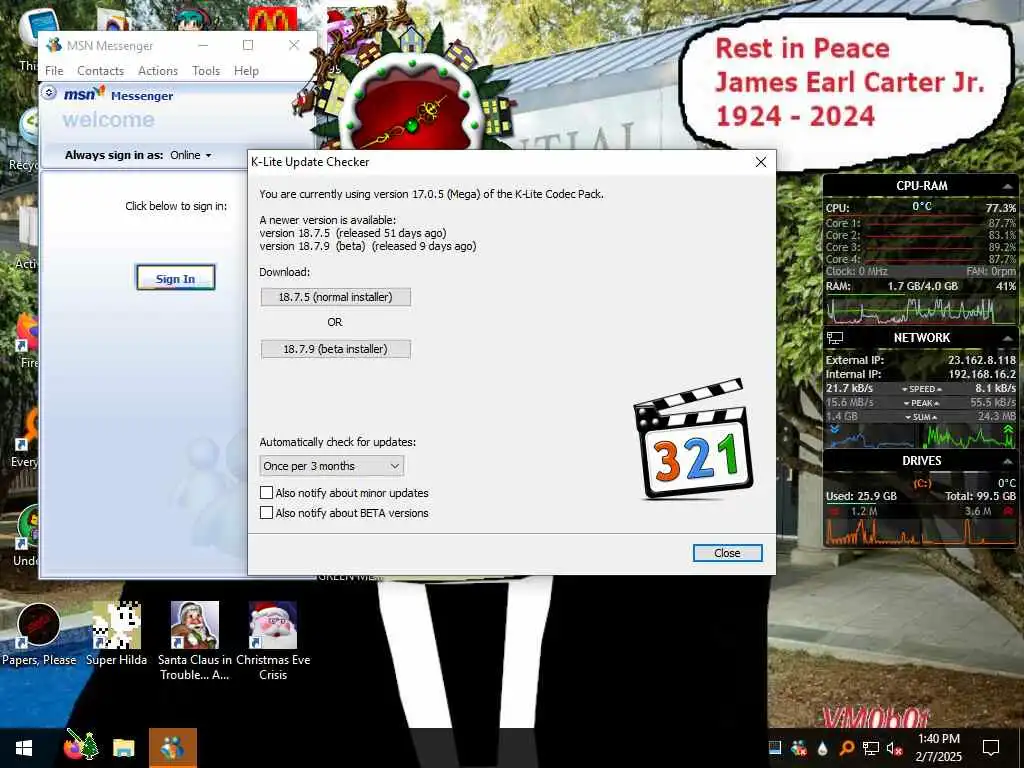Viewport: 1024px width, 768px height.
Task: Sign In to MSN Messenger
Action: 175,278
